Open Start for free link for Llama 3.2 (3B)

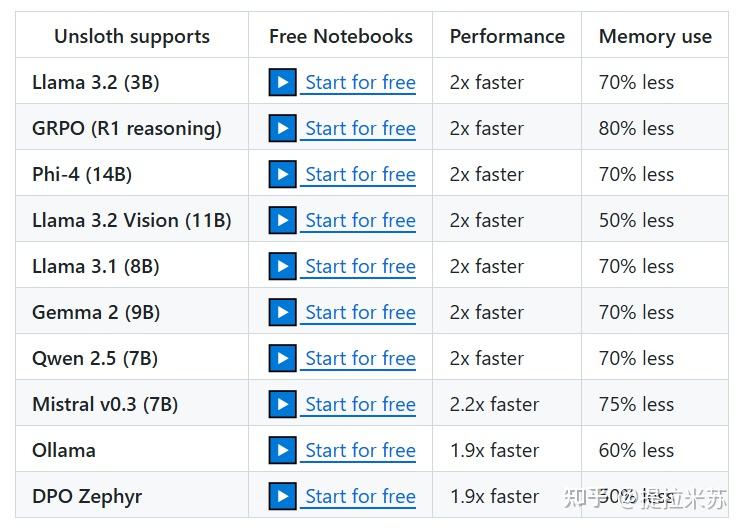(360, 83)
